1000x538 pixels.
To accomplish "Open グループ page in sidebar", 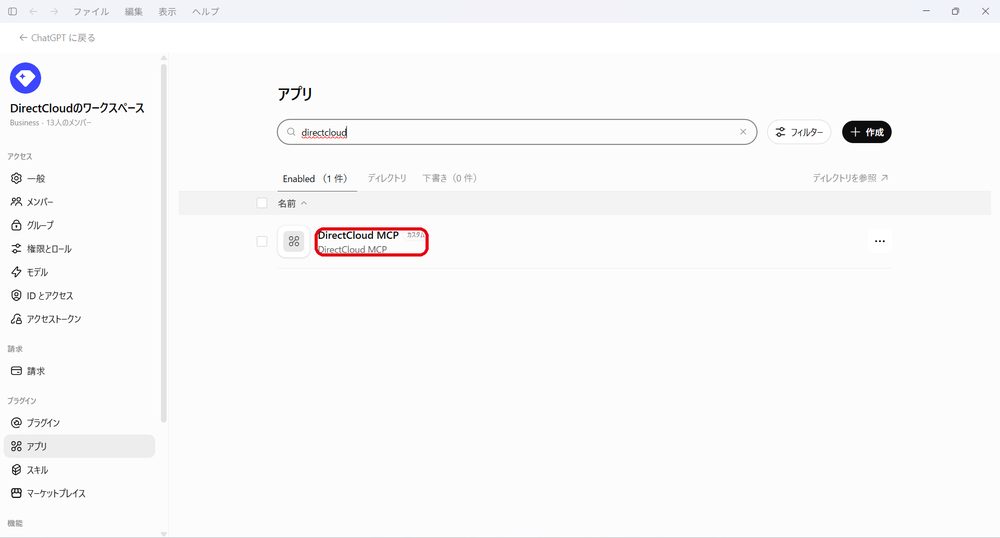I will [80, 225].
